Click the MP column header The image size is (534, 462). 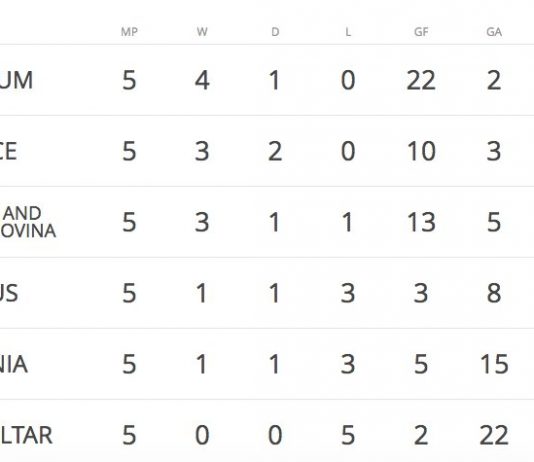click(129, 32)
